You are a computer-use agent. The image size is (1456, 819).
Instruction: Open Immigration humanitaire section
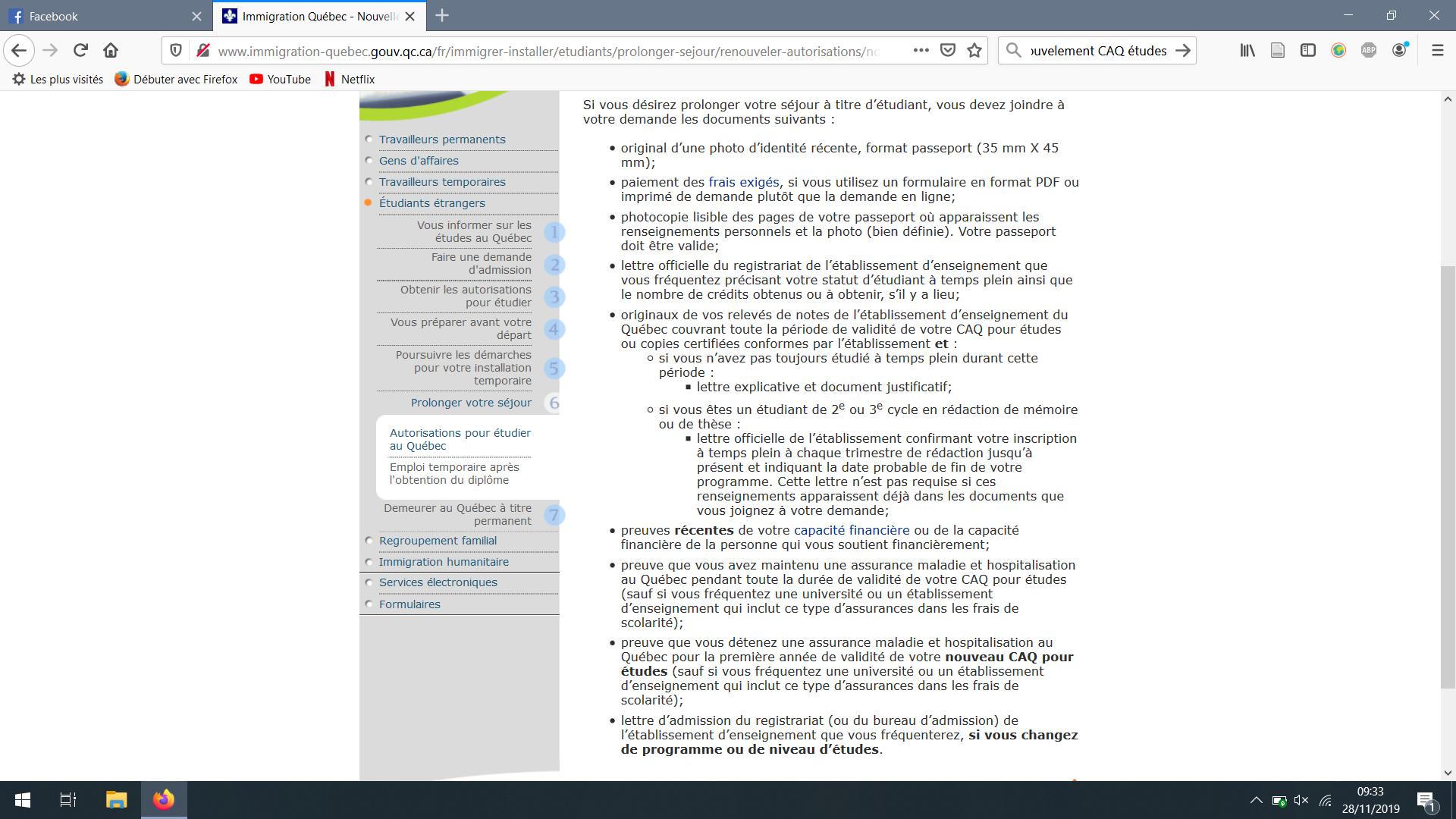tap(444, 562)
